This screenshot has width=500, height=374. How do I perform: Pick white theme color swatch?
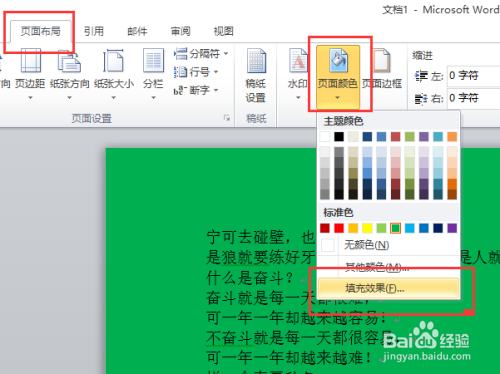coord(325,137)
